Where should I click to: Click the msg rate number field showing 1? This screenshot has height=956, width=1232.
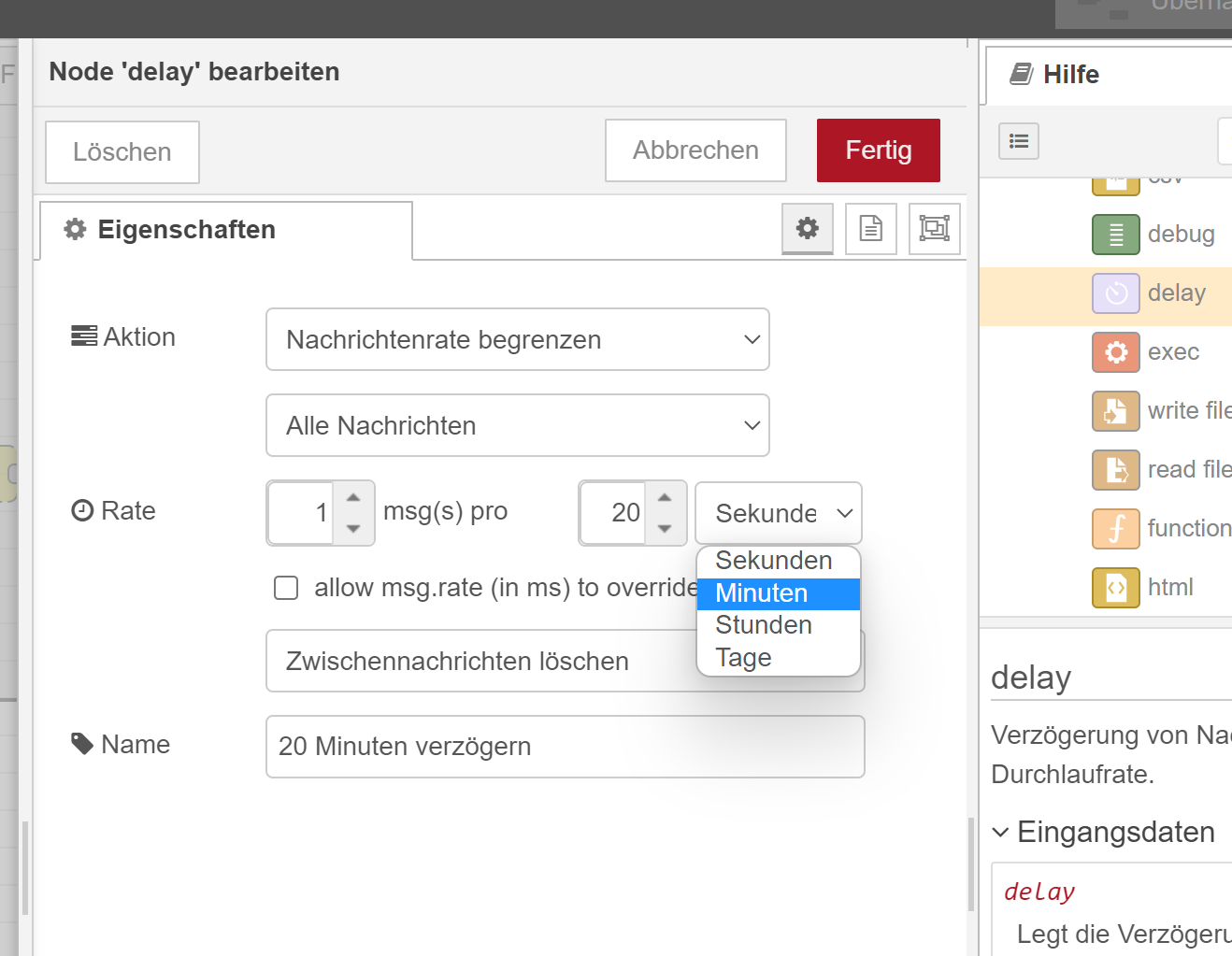[301, 513]
